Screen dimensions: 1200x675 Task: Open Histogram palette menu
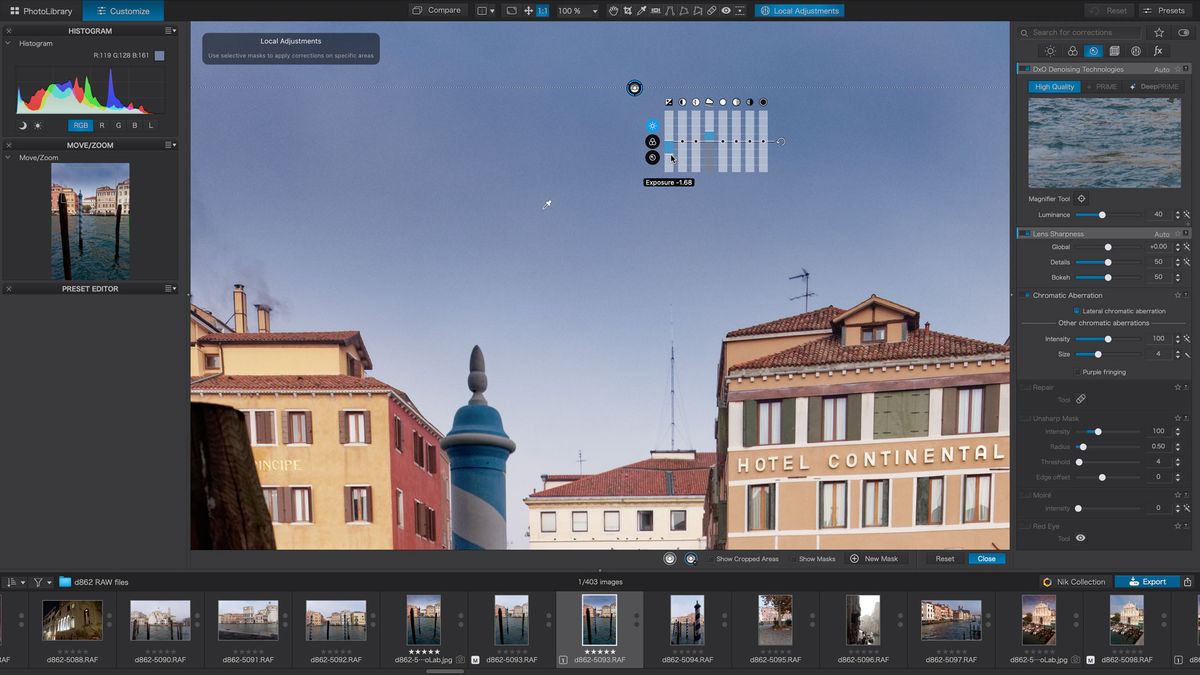pos(172,31)
